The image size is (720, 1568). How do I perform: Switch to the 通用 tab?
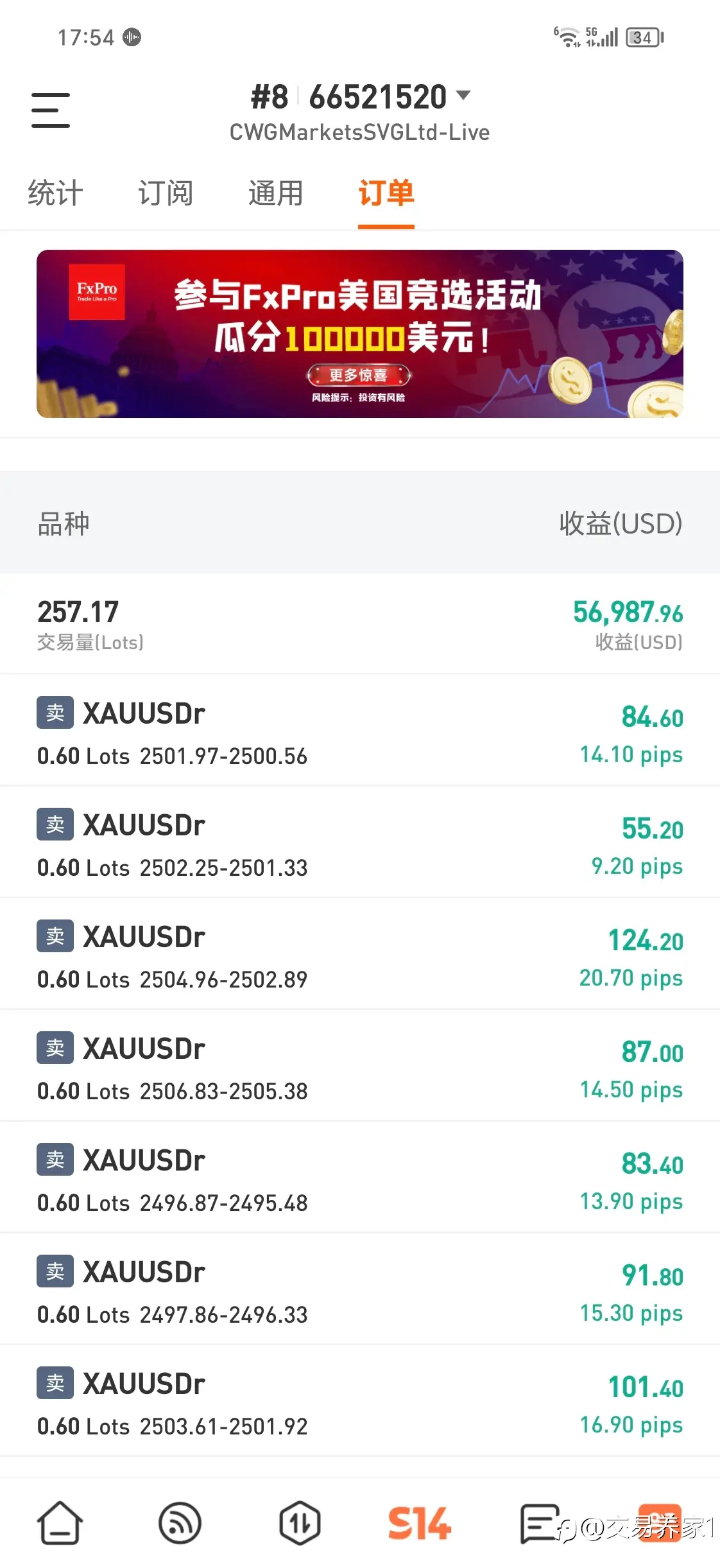pos(276,193)
